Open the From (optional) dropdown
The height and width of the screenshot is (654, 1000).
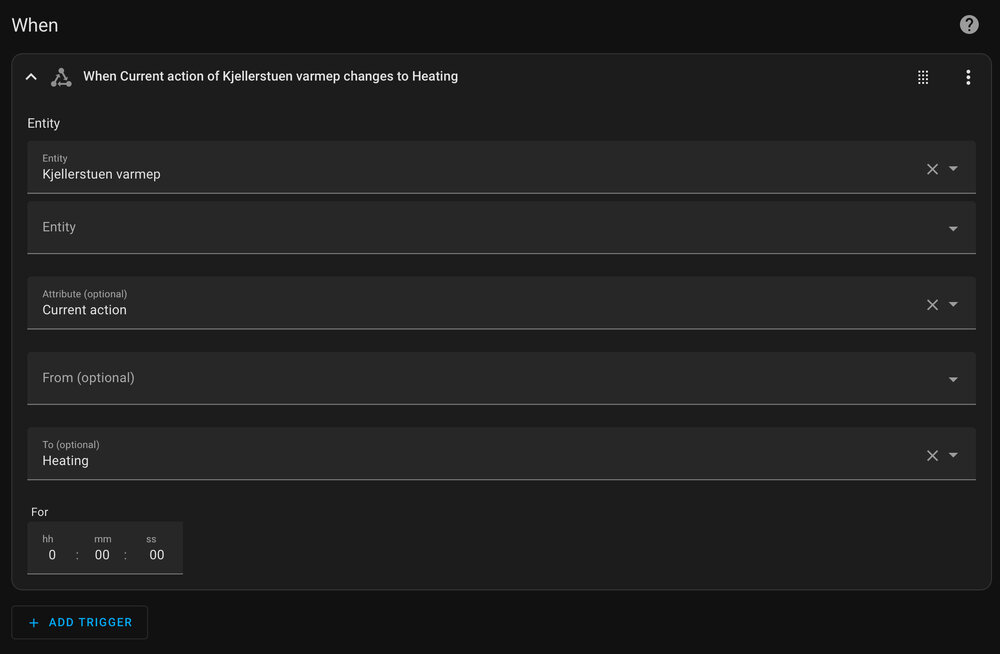(954, 380)
